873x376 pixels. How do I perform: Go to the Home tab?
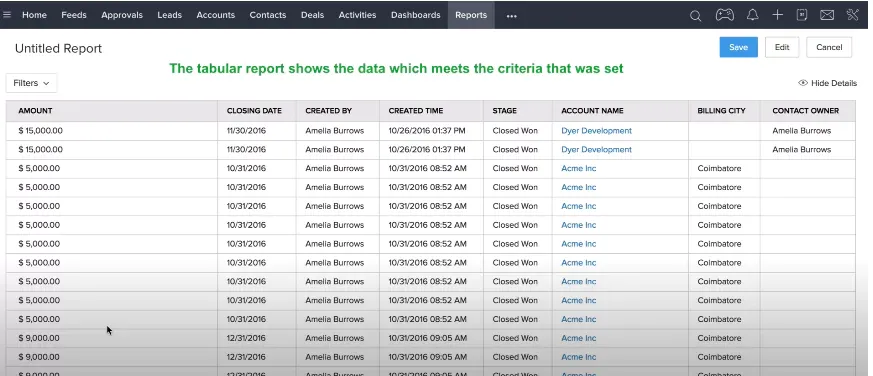[x=35, y=15]
